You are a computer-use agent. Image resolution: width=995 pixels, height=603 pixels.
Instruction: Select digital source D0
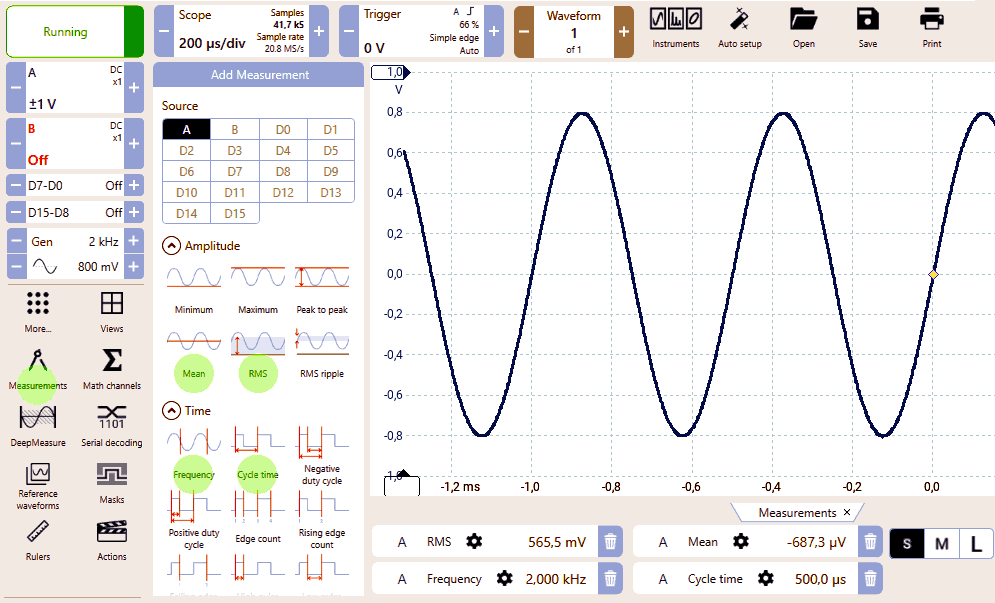coord(283,129)
